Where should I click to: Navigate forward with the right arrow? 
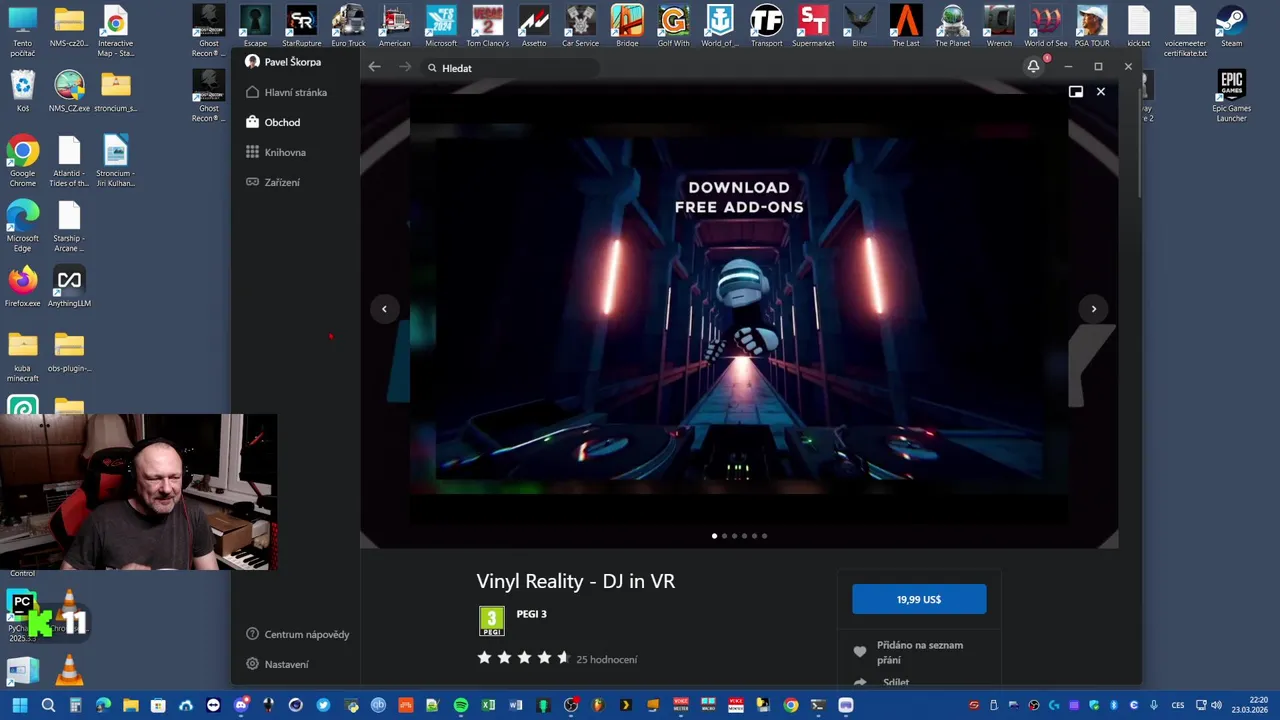pos(405,67)
